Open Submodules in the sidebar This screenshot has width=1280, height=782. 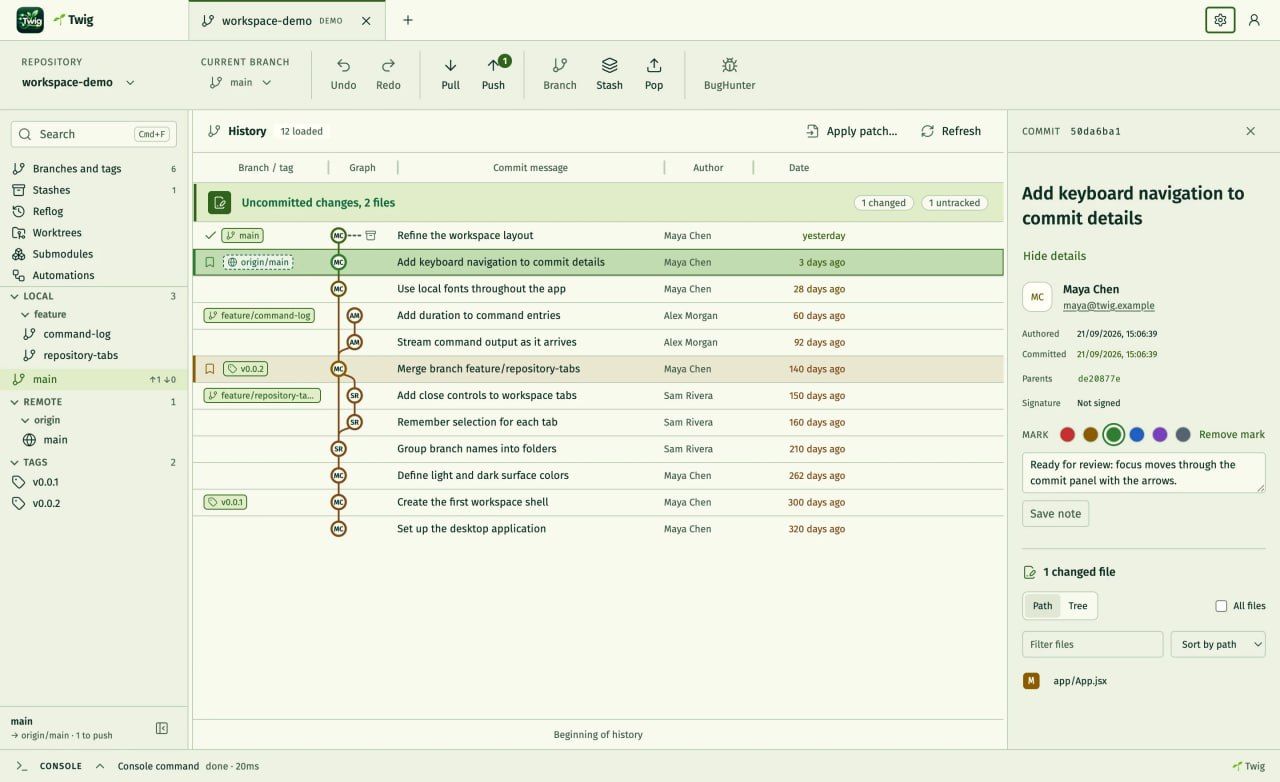94,254
